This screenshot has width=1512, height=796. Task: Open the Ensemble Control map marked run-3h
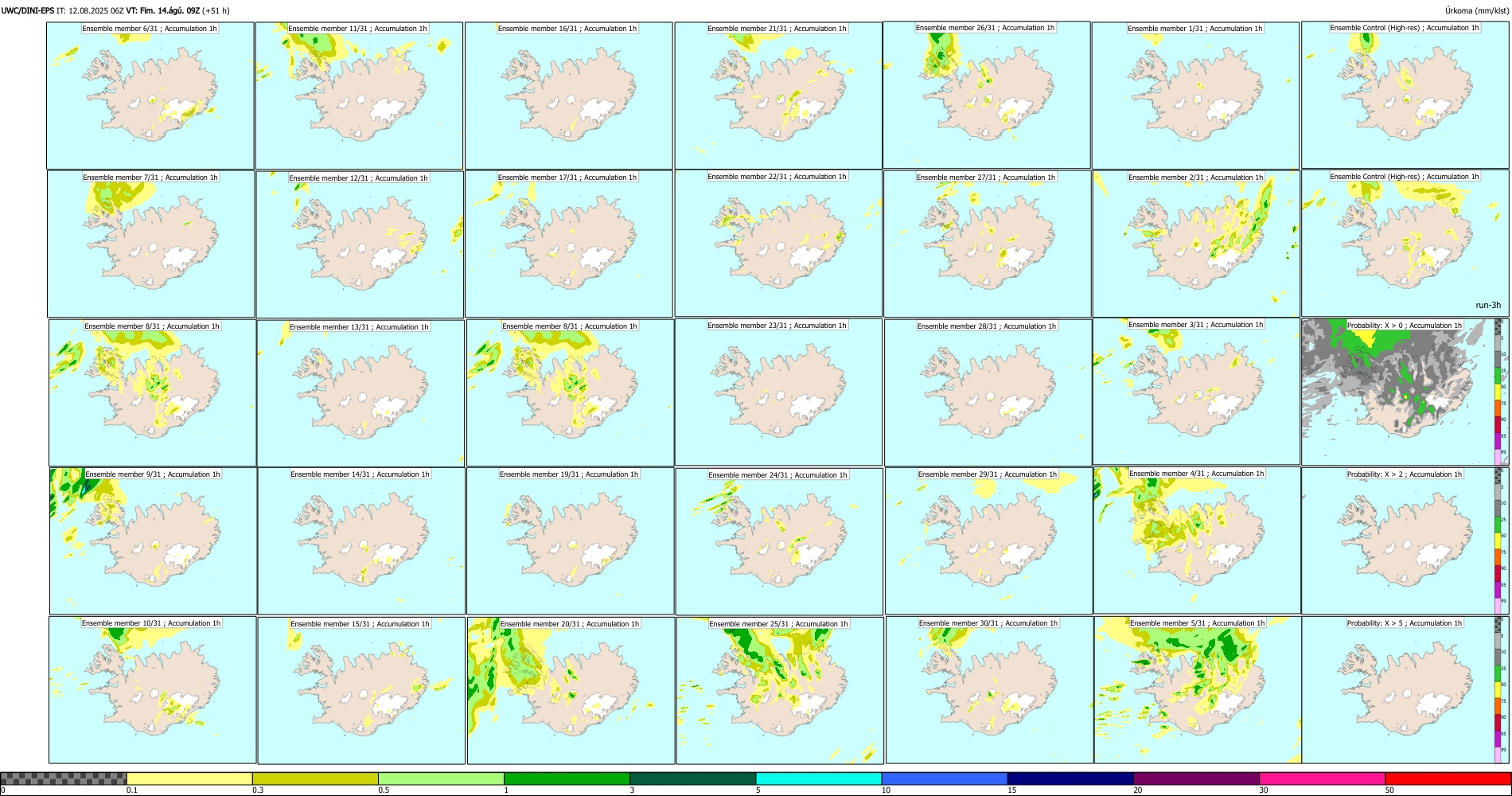1405,243
